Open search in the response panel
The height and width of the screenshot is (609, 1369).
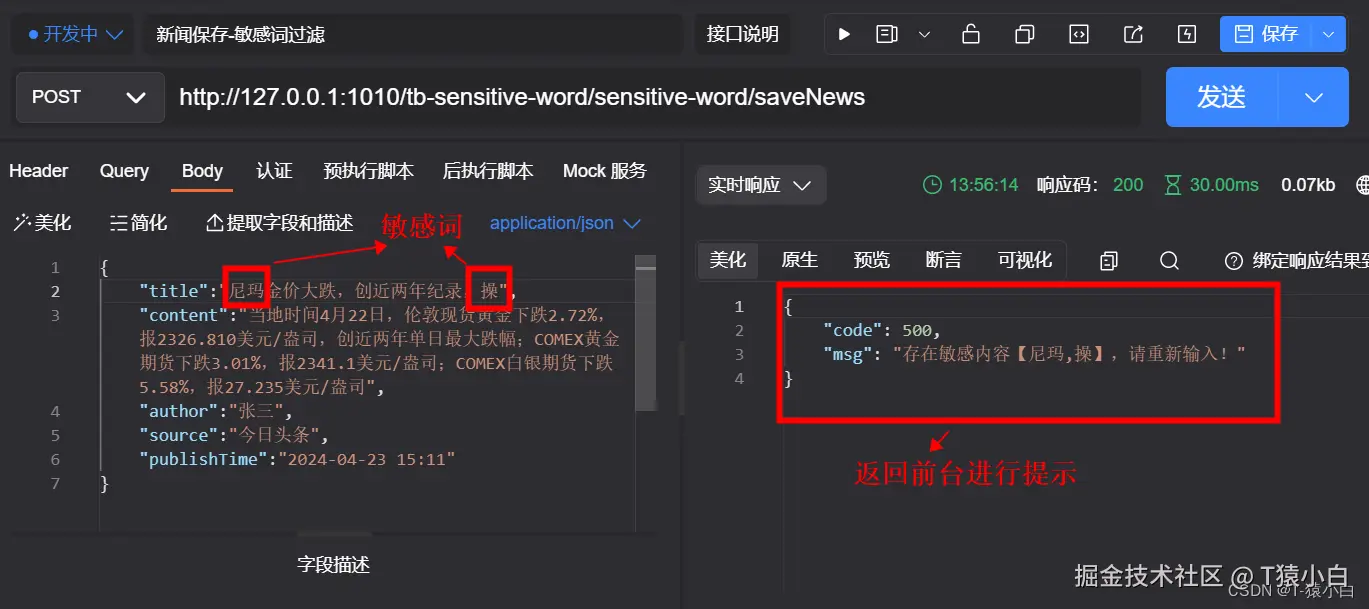click(x=1168, y=259)
